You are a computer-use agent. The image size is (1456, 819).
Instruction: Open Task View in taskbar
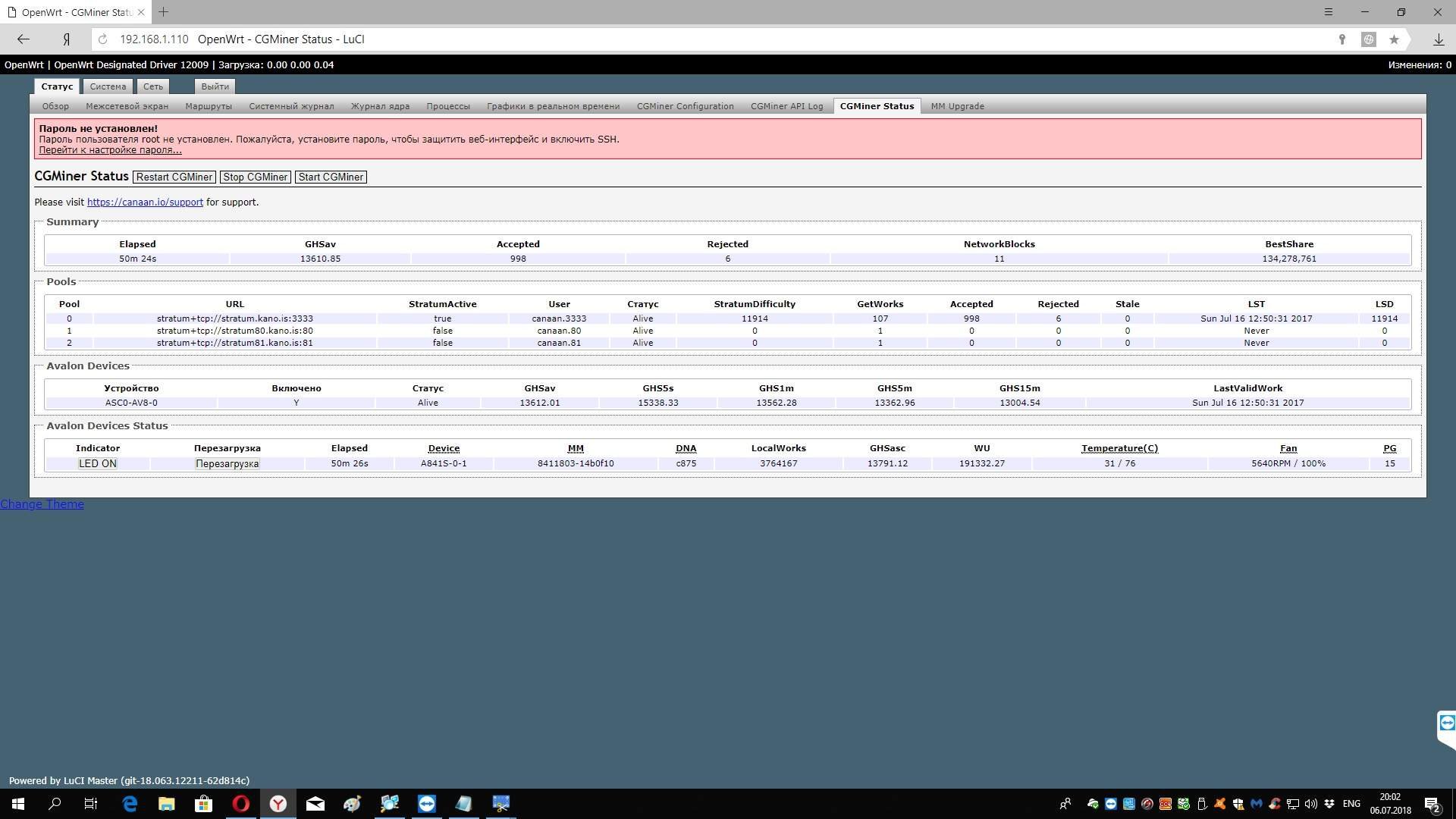coord(91,804)
